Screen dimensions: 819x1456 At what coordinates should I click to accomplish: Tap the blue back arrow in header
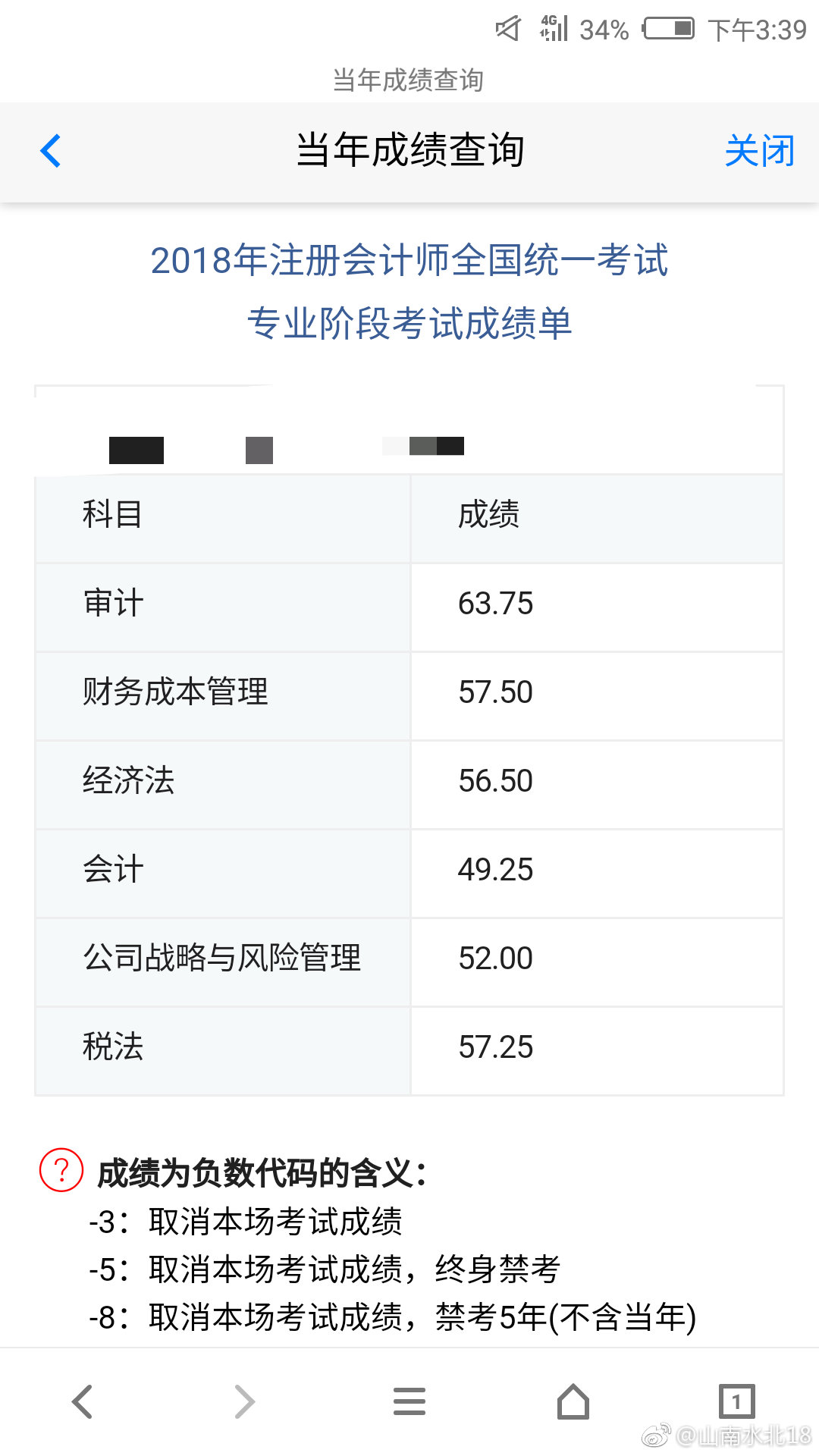[51, 151]
